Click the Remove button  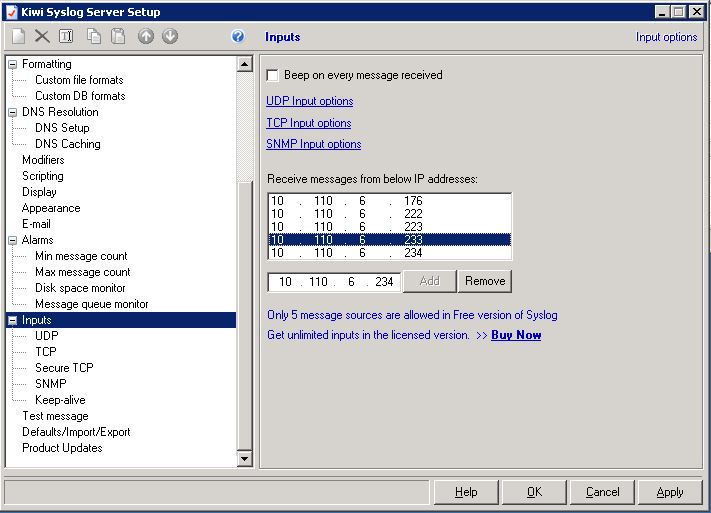click(x=485, y=281)
